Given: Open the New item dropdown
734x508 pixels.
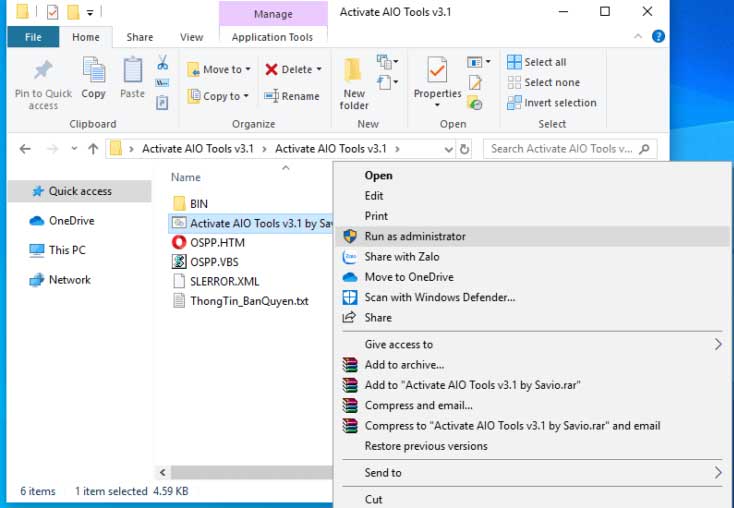Looking at the screenshot, I should click(x=388, y=61).
